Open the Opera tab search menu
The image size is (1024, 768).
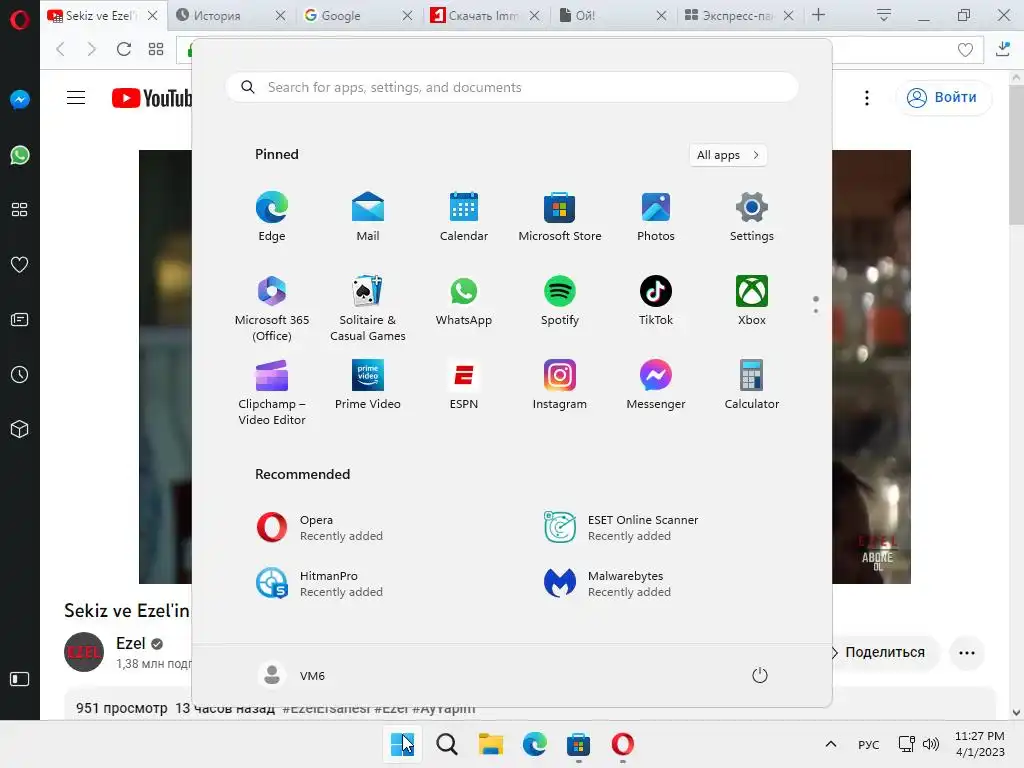tap(884, 15)
